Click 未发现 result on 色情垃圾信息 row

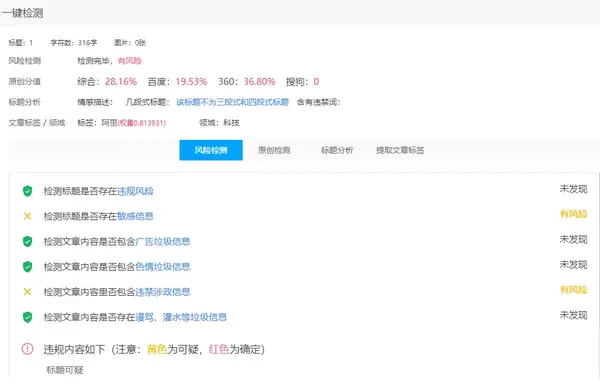click(573, 265)
